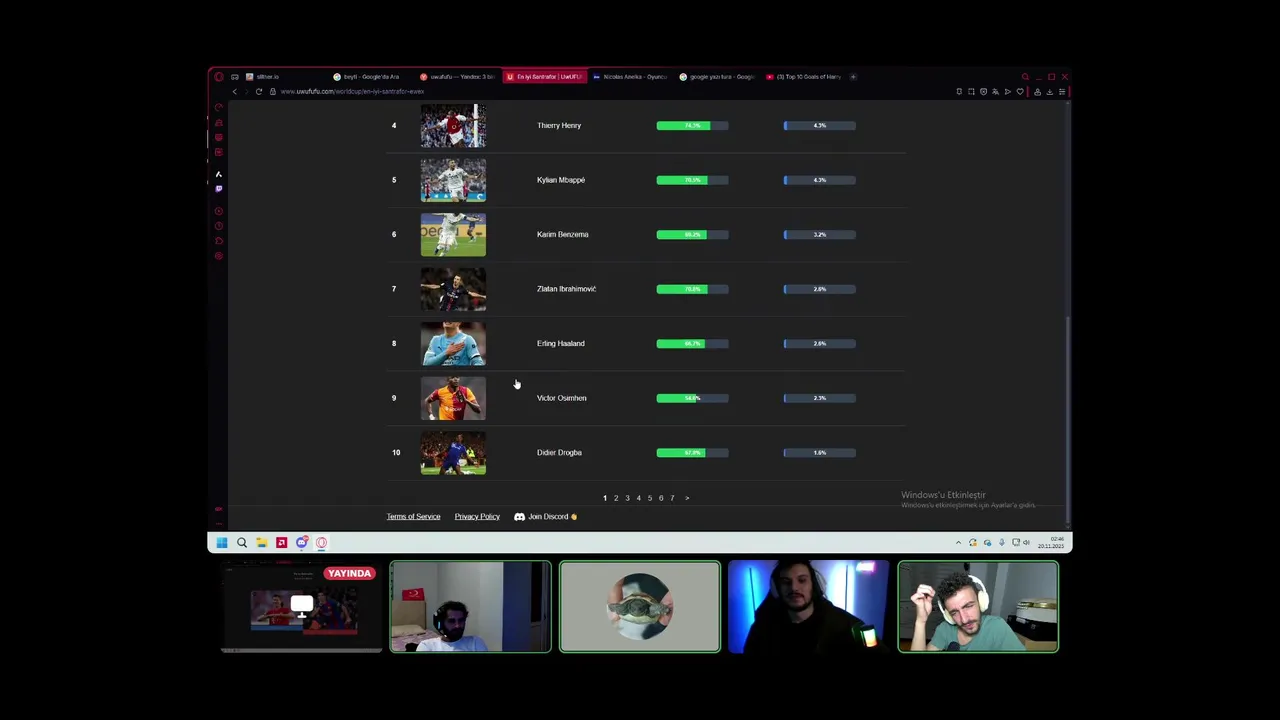Screen dimensions: 1280x720
Task: Click the name Victor Osimhen
Action: click(x=561, y=398)
